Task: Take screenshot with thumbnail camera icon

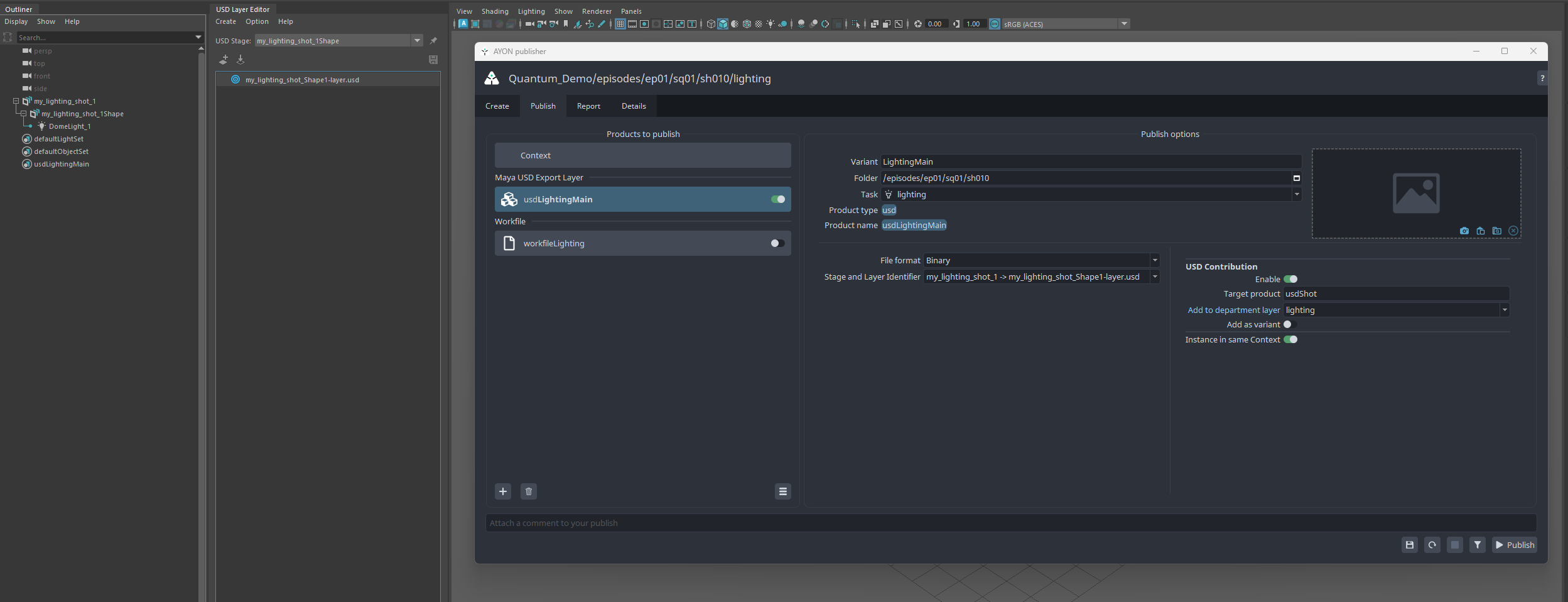Action: 1464,231
